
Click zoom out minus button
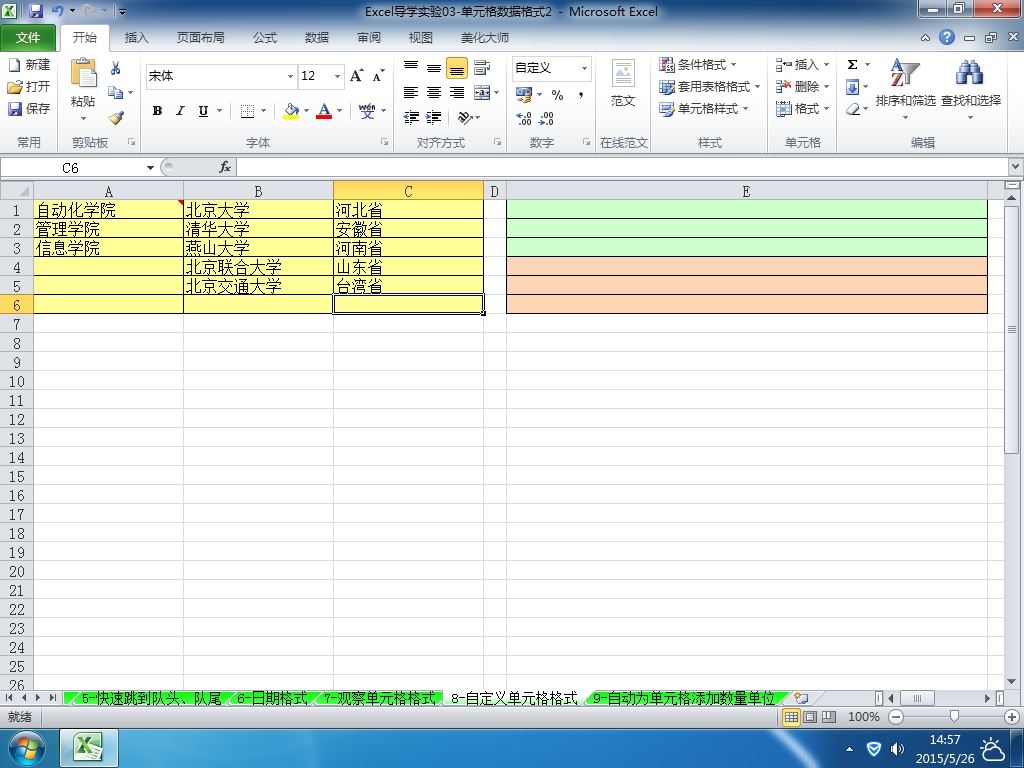tap(896, 716)
